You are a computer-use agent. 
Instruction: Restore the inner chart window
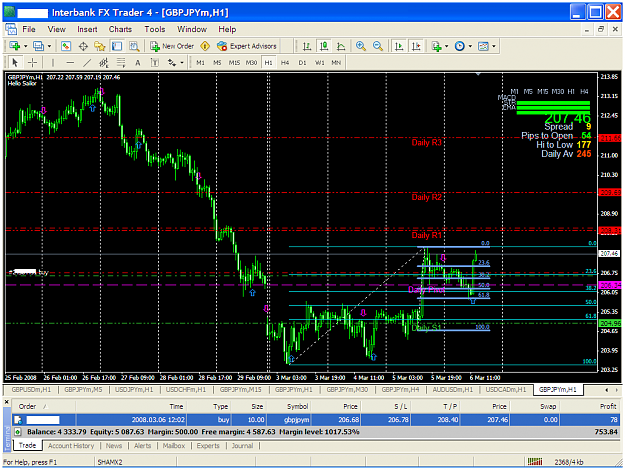pyautogui.click(x=601, y=29)
